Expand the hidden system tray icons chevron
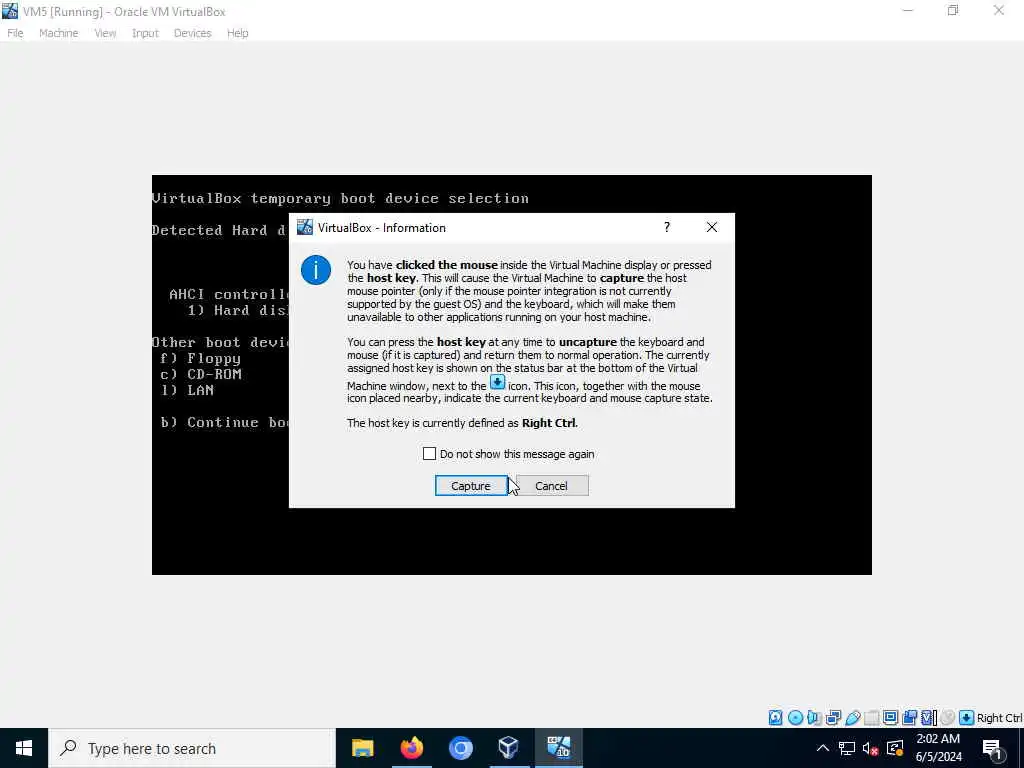Screen dimensions: 1024x768 [x=823, y=748]
